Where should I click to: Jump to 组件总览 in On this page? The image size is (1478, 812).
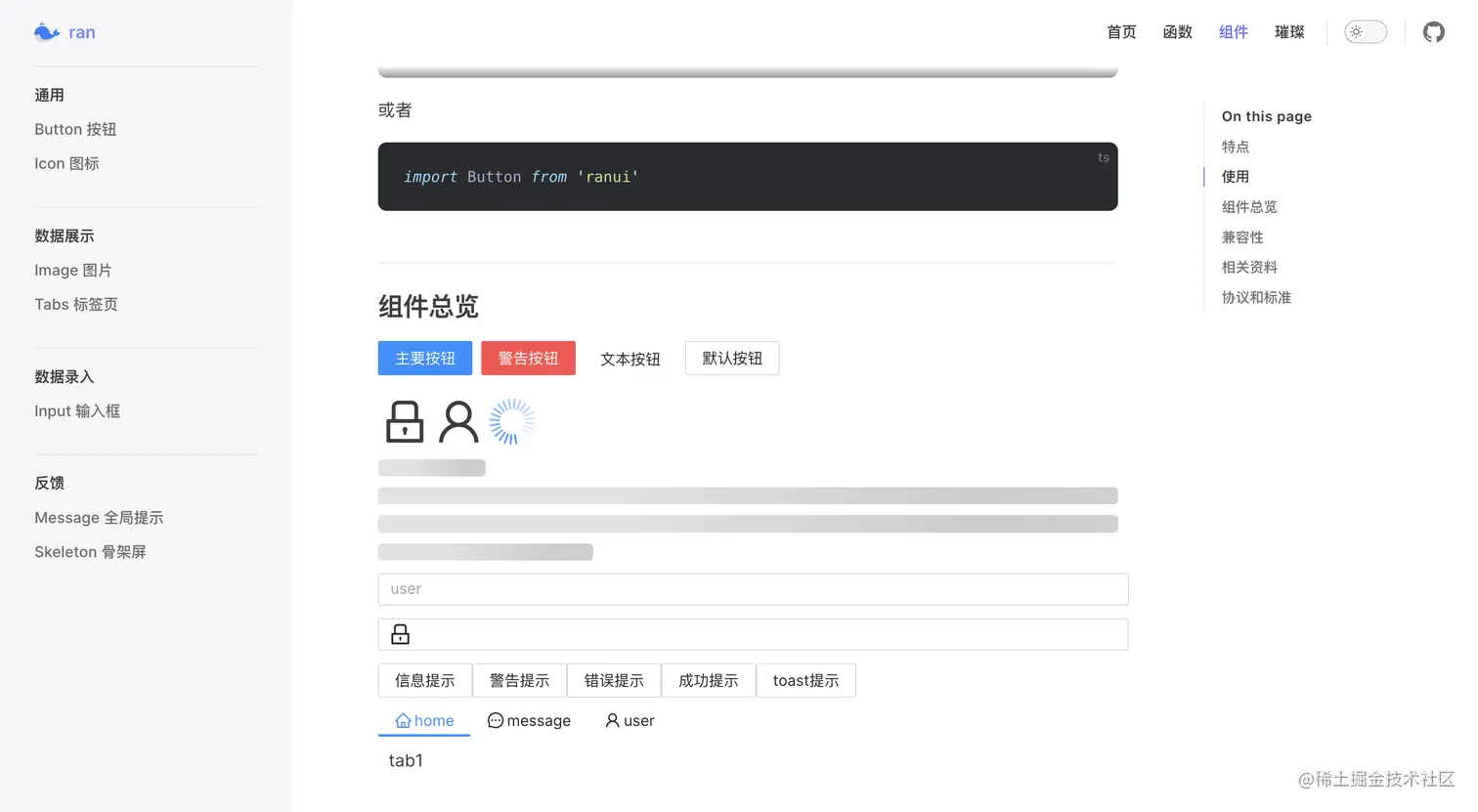[1249, 207]
